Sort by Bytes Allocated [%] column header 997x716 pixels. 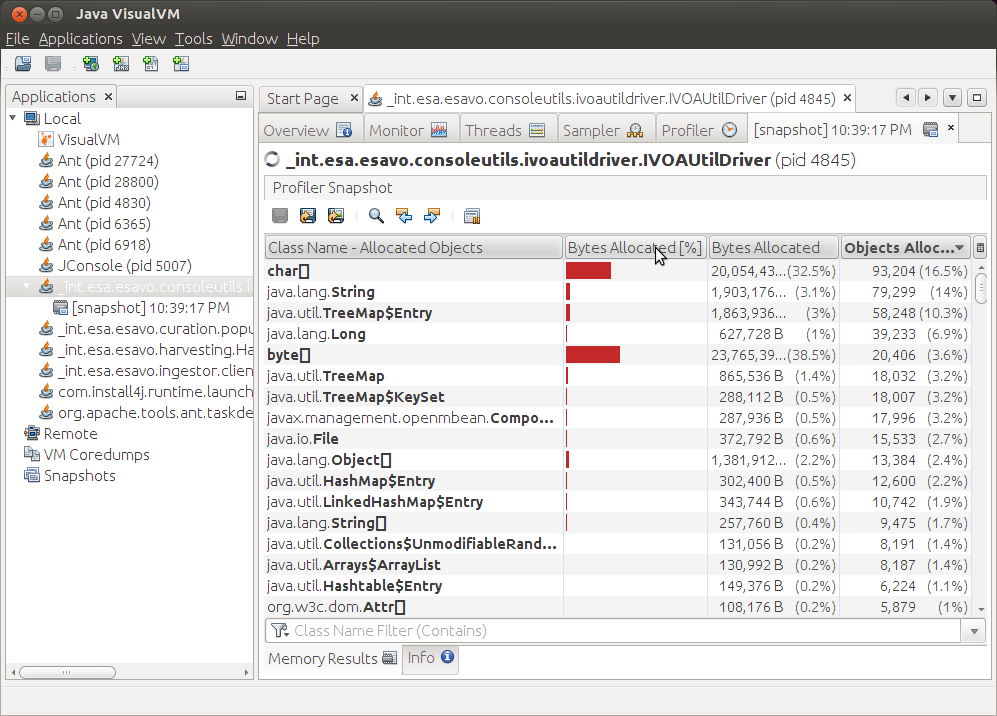[635, 247]
